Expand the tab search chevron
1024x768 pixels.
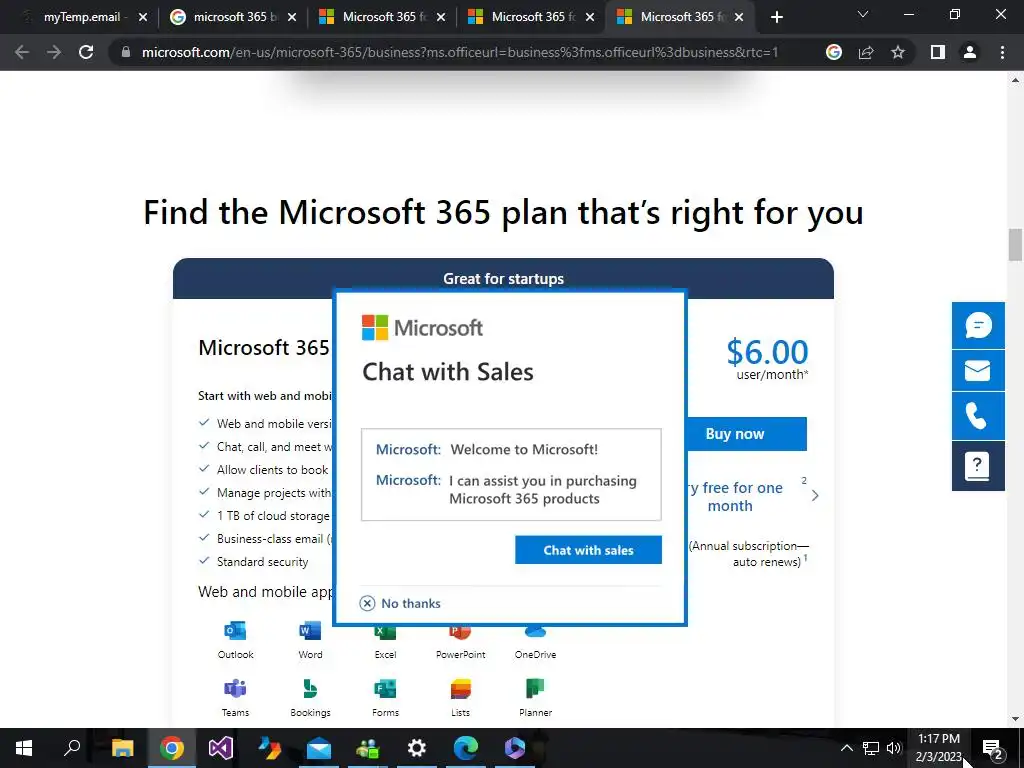pyautogui.click(x=863, y=15)
